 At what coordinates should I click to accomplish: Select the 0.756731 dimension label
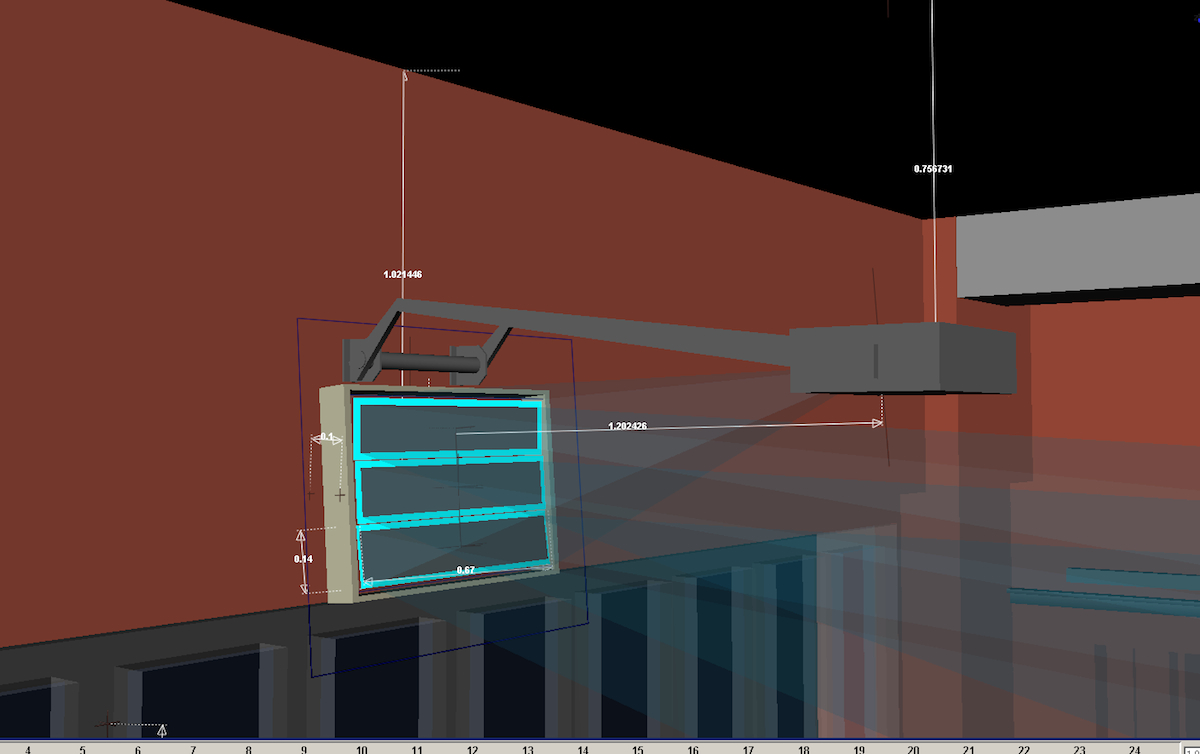(932, 169)
